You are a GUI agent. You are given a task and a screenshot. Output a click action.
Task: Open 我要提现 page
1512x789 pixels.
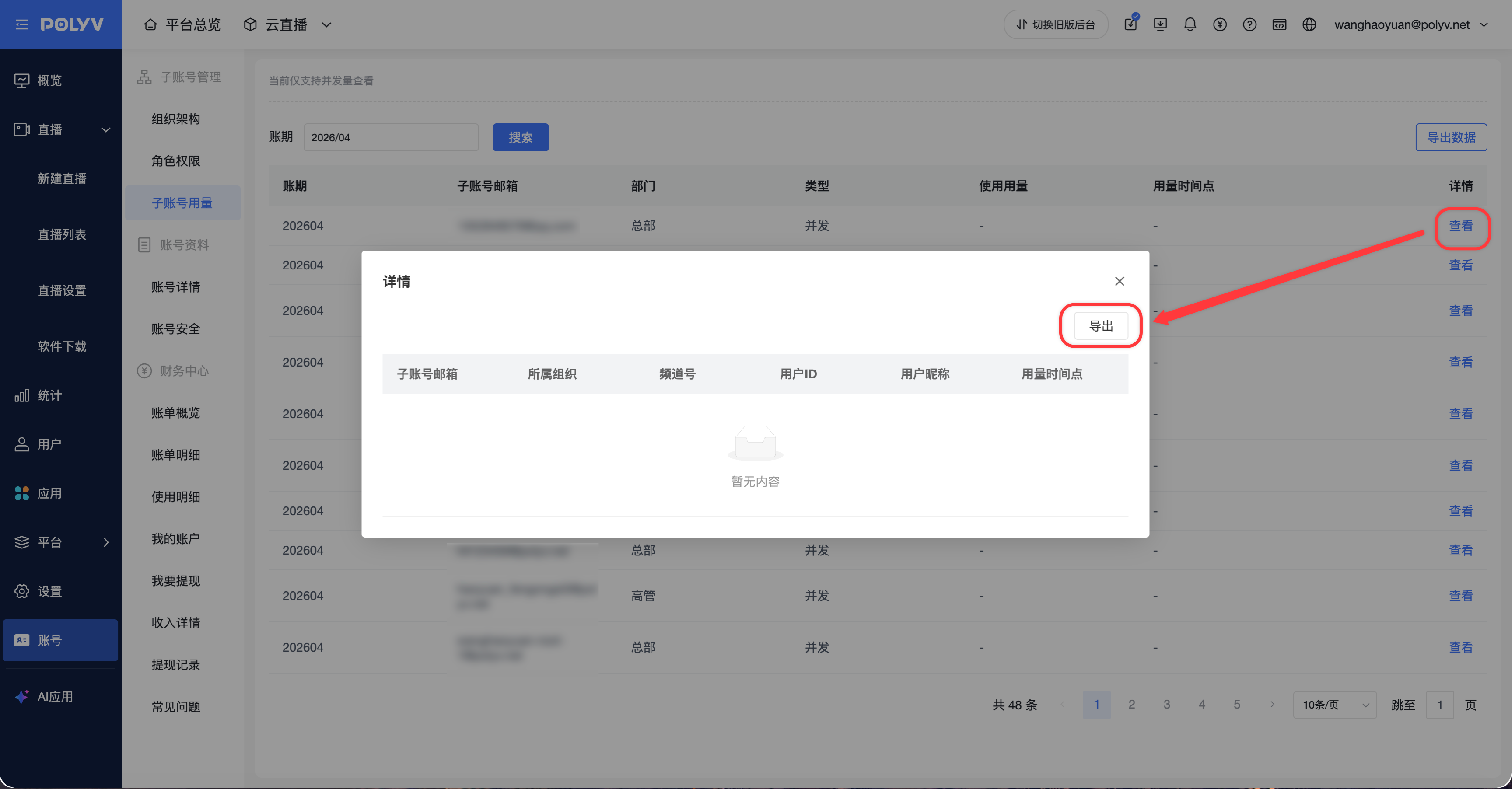[176, 581]
